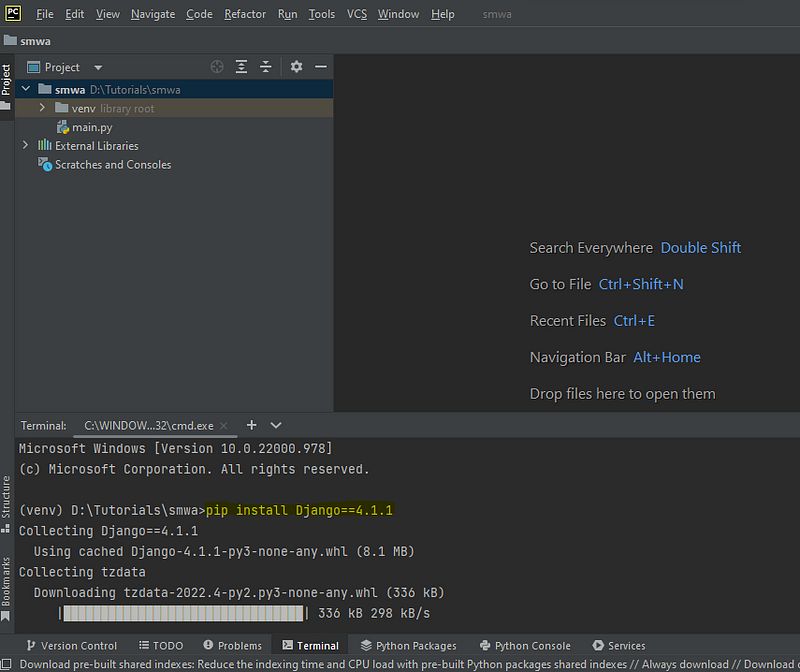Toggle the Terminal tool window tab
This screenshot has width=800, height=672.
[311, 645]
